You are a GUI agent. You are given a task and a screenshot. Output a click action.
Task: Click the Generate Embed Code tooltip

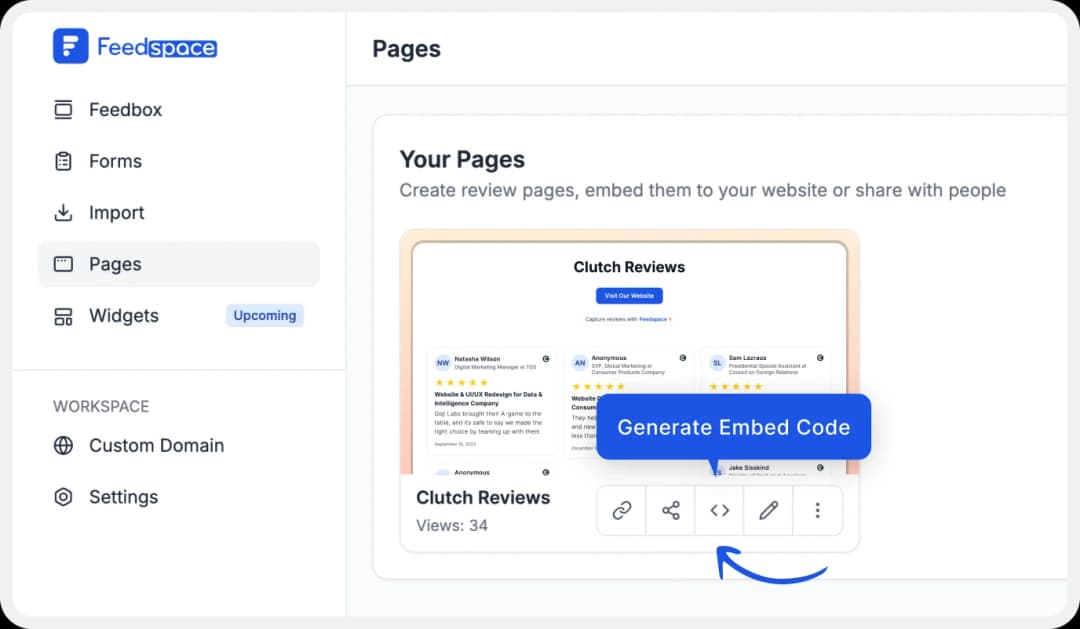pyautogui.click(x=733, y=427)
